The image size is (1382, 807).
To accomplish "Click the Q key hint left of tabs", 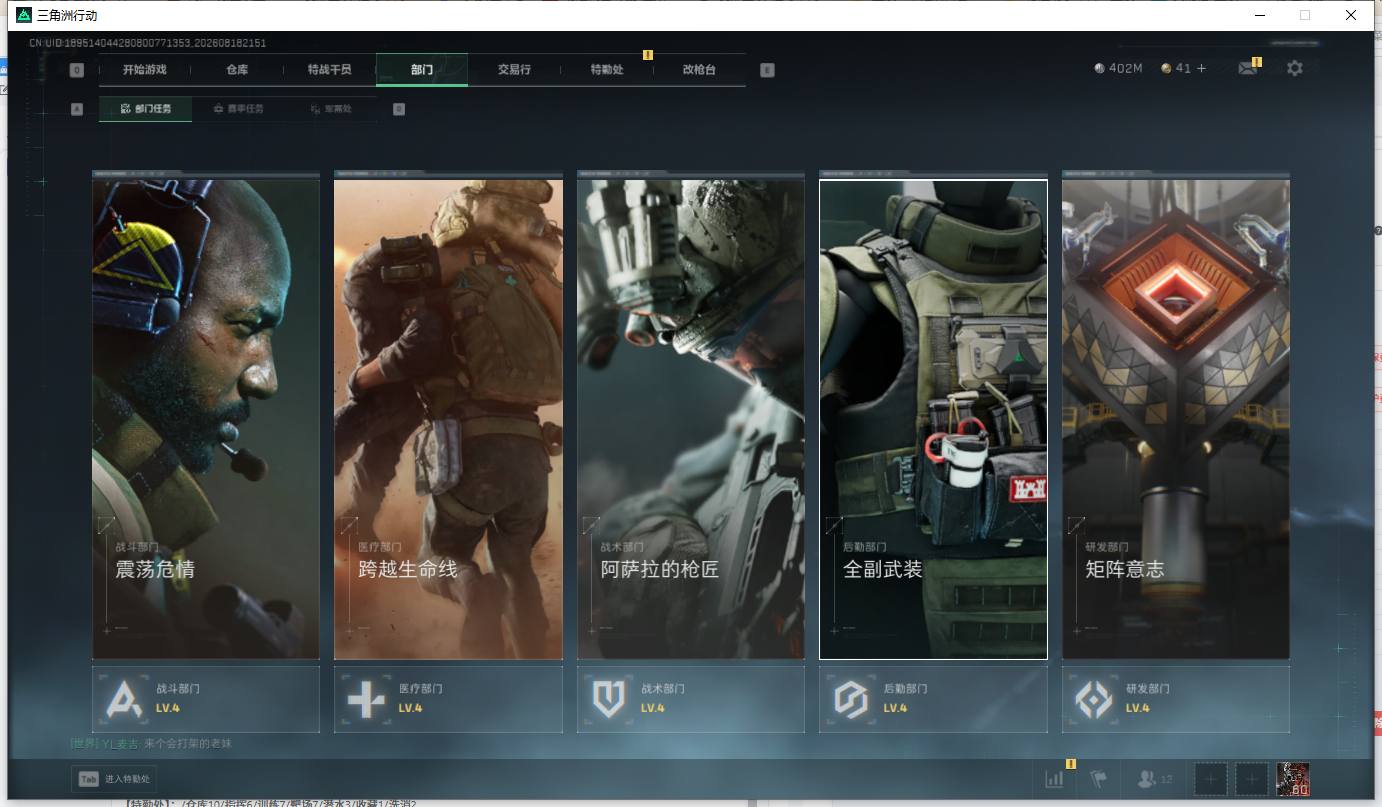I will (x=77, y=70).
